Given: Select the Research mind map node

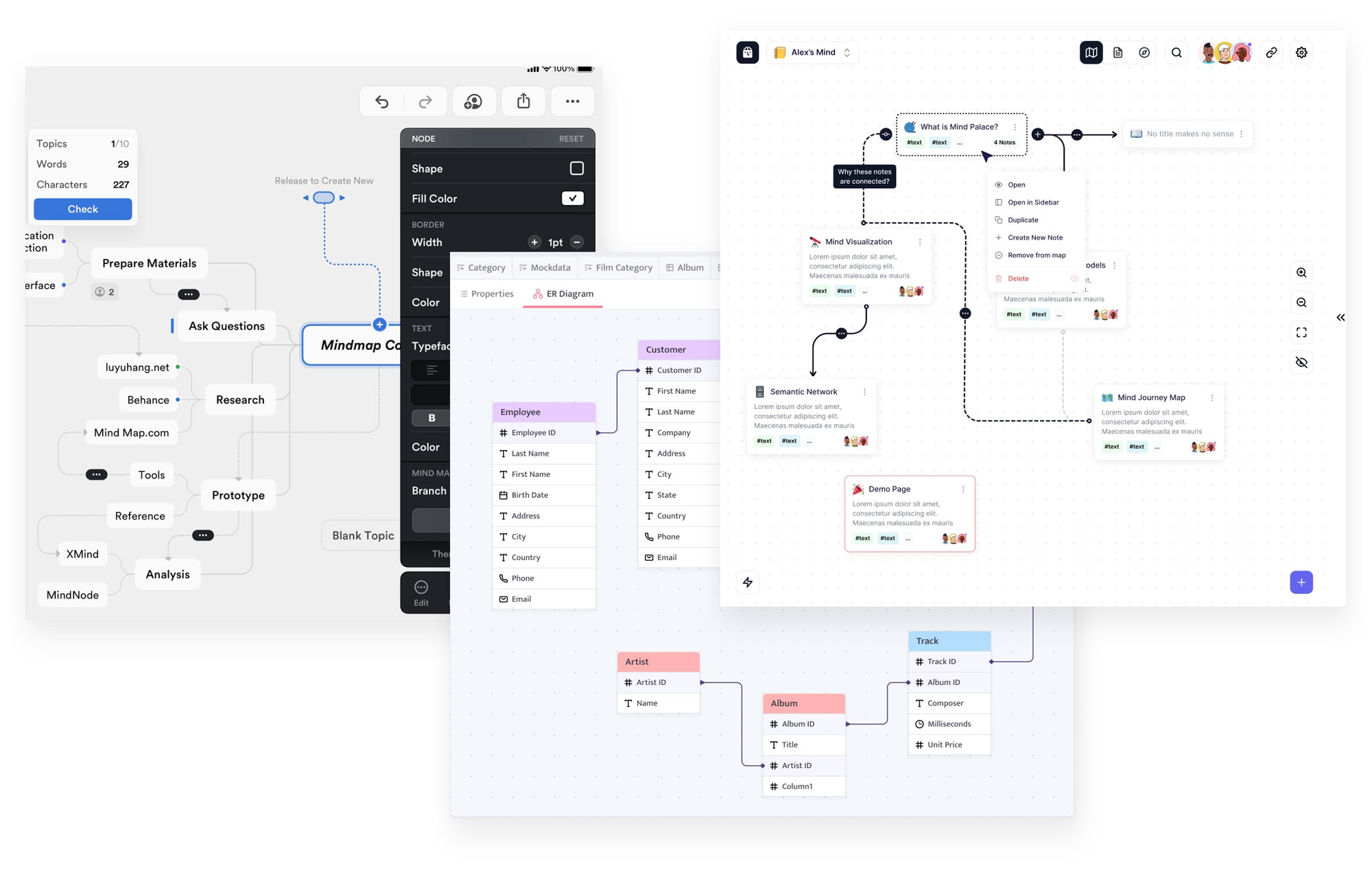Looking at the screenshot, I should (x=240, y=400).
